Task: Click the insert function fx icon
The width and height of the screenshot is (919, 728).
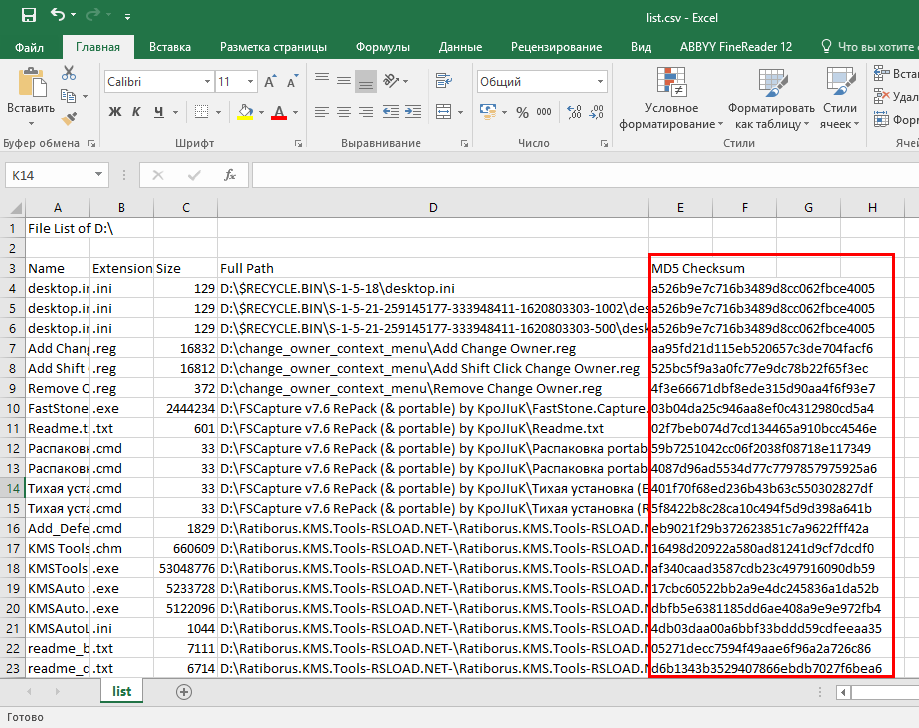Action: [230, 175]
